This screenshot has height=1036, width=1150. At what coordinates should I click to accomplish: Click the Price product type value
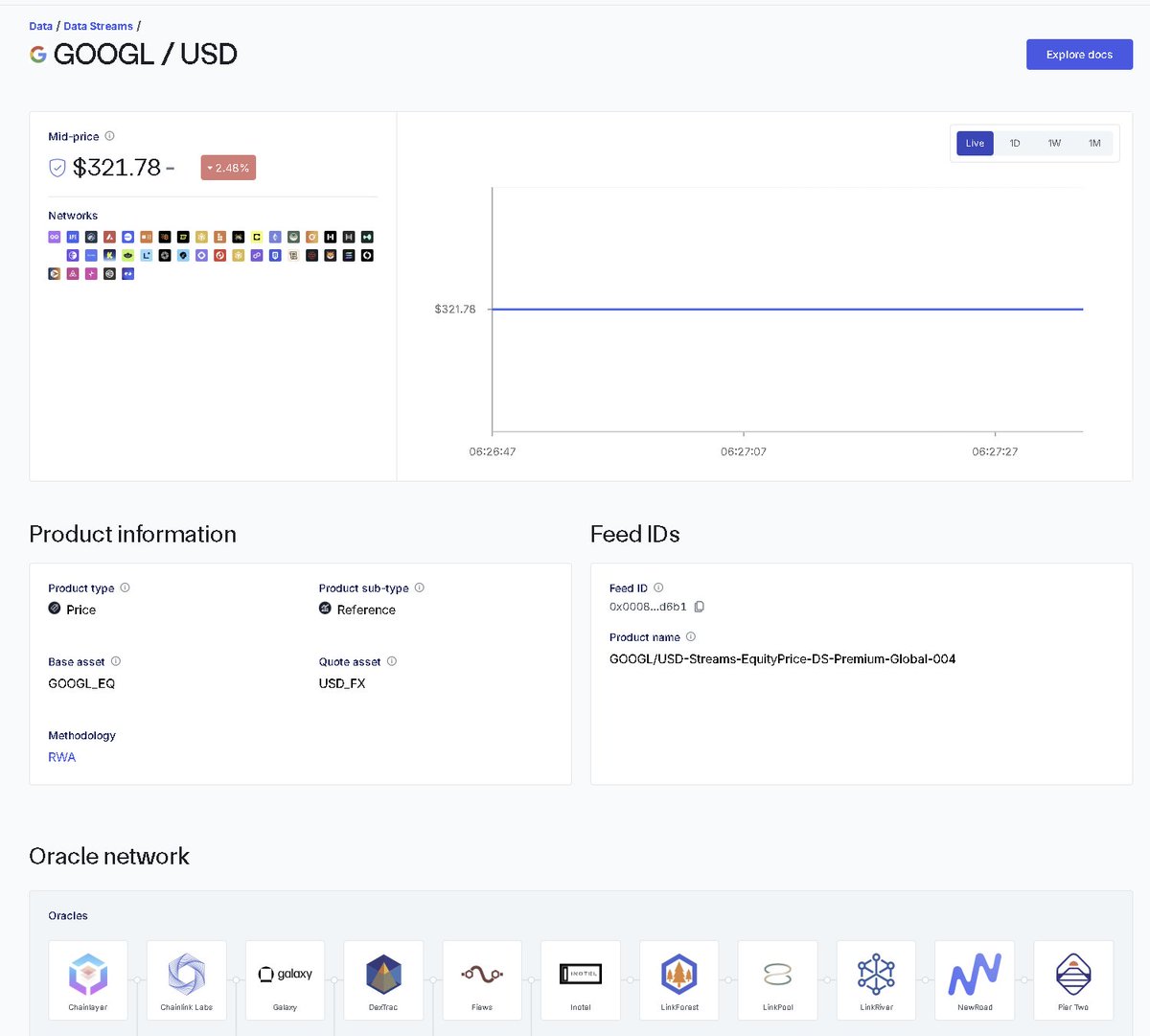(x=81, y=610)
